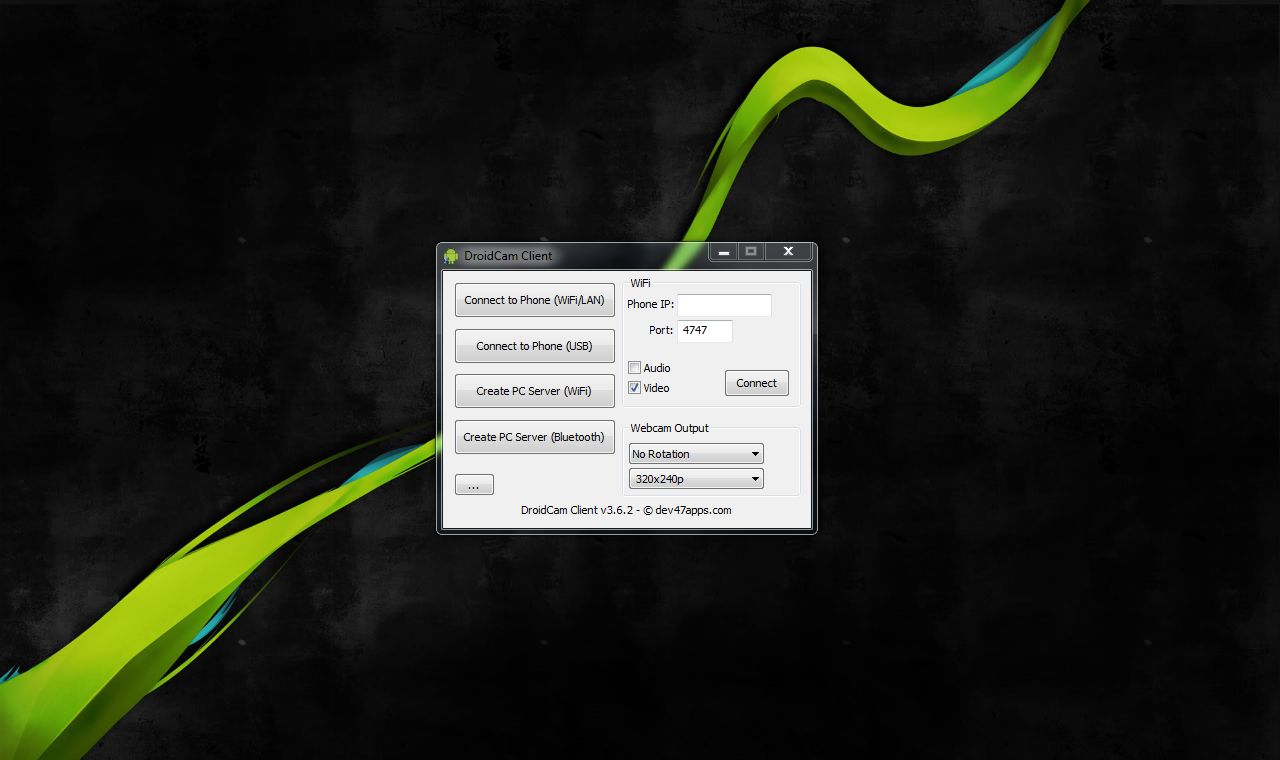Start connection with the Connect button
Screen dimensions: 1280x760
(757, 383)
